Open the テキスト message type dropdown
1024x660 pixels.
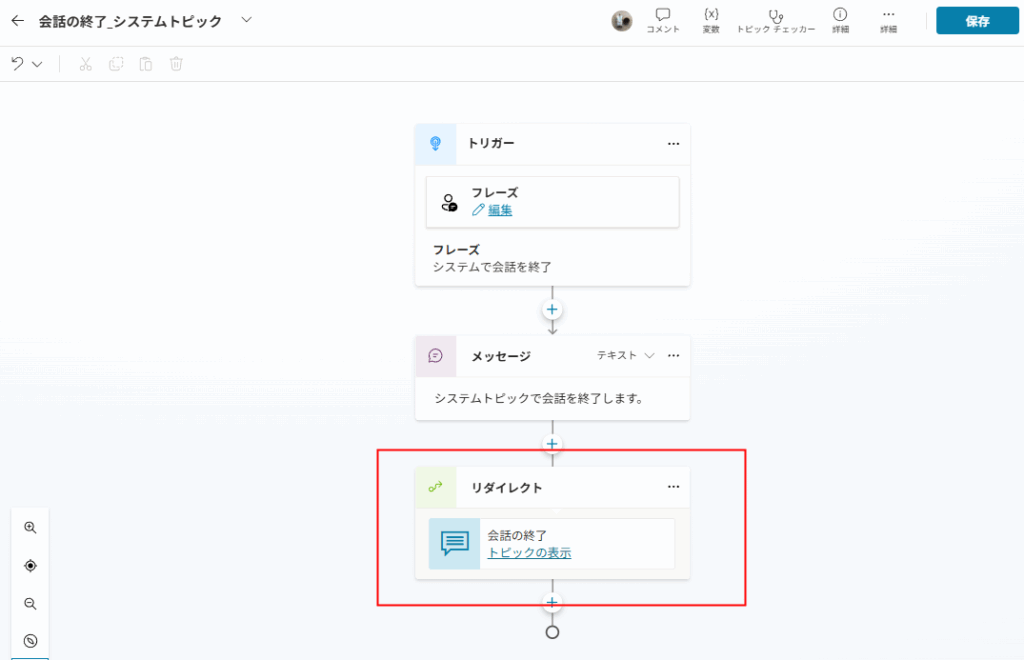[626, 355]
